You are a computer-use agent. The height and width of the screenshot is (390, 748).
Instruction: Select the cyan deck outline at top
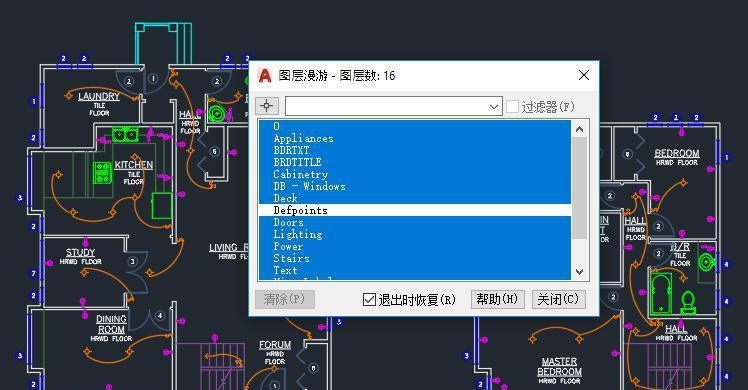(163, 43)
